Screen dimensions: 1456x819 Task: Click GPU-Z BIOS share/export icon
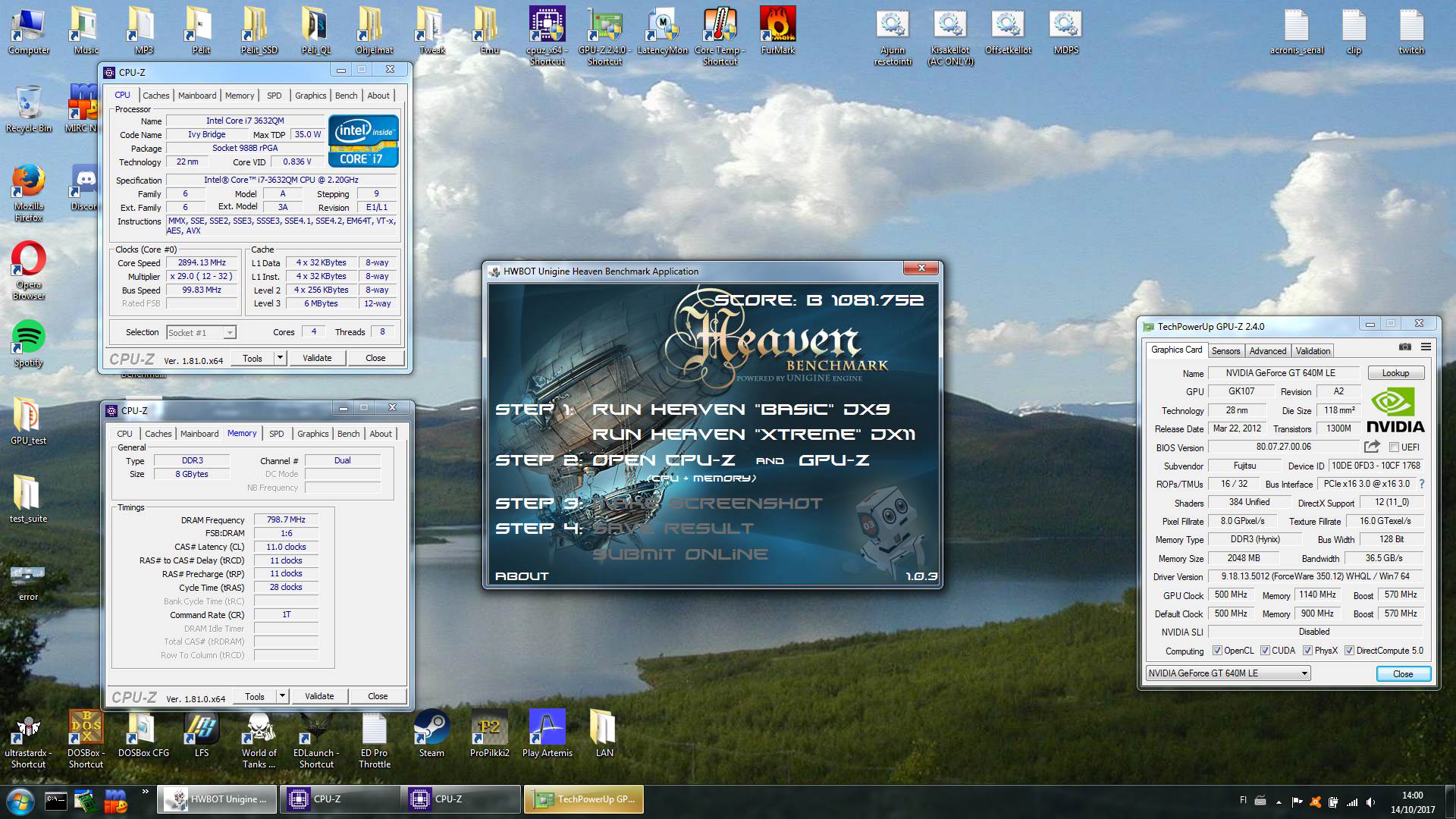pos(1372,447)
